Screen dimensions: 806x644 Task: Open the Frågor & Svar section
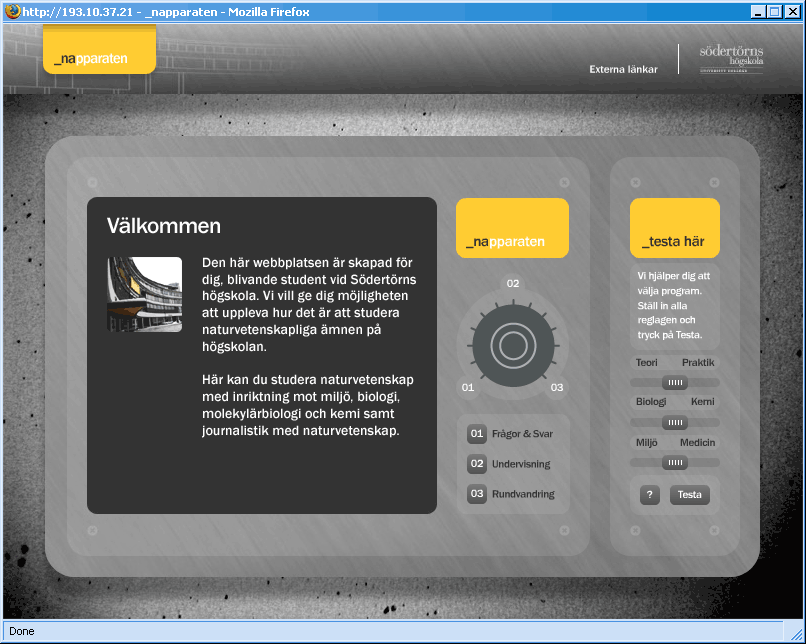pos(522,434)
